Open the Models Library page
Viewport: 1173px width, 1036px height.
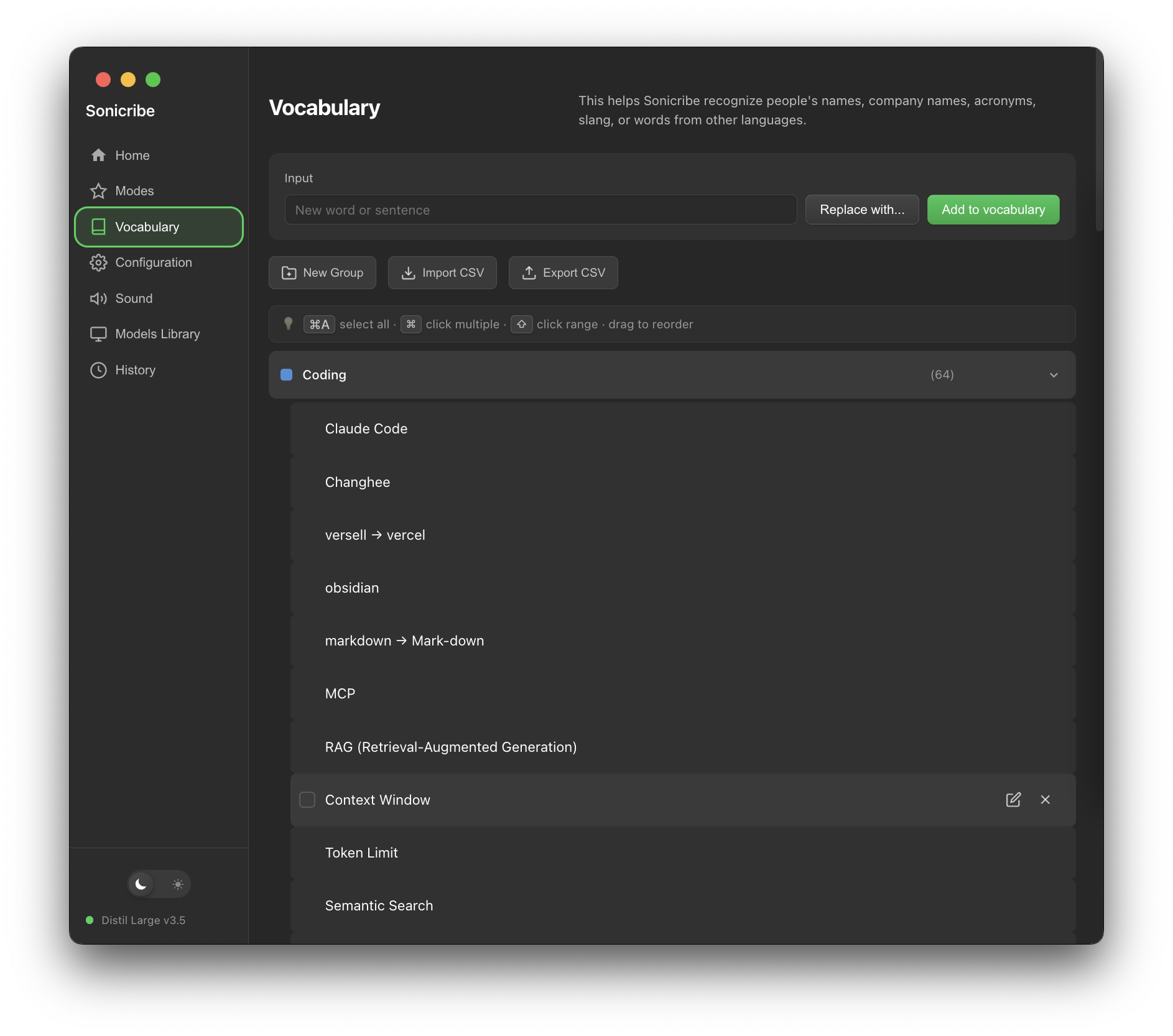159,334
